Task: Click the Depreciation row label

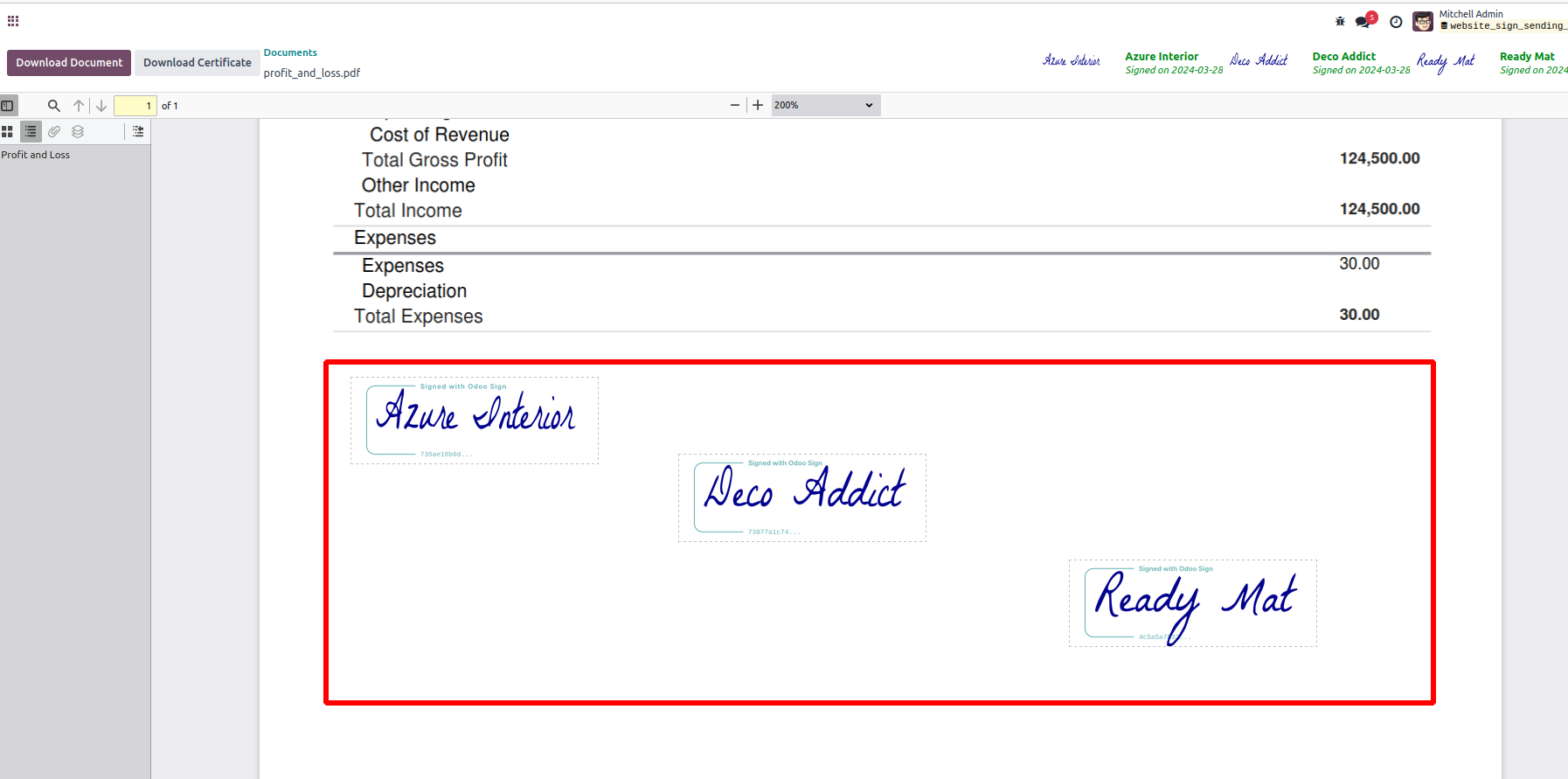Action: tap(414, 291)
